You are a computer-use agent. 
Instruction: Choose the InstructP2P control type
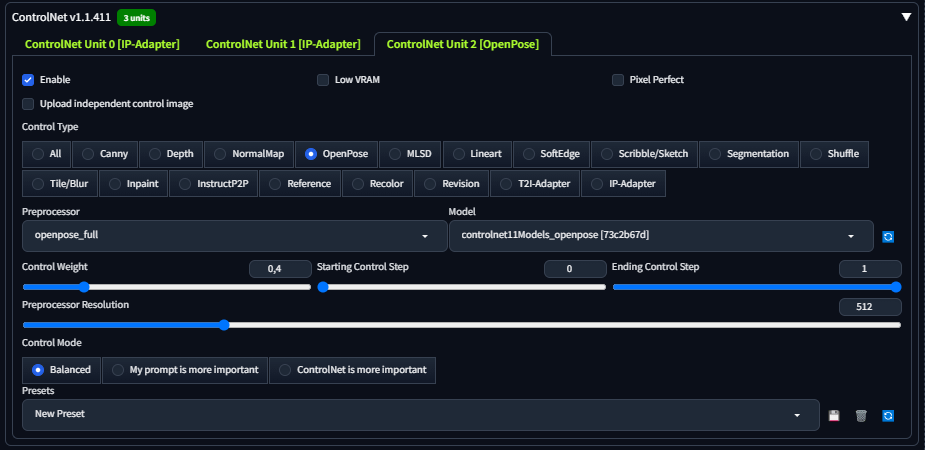pos(214,183)
